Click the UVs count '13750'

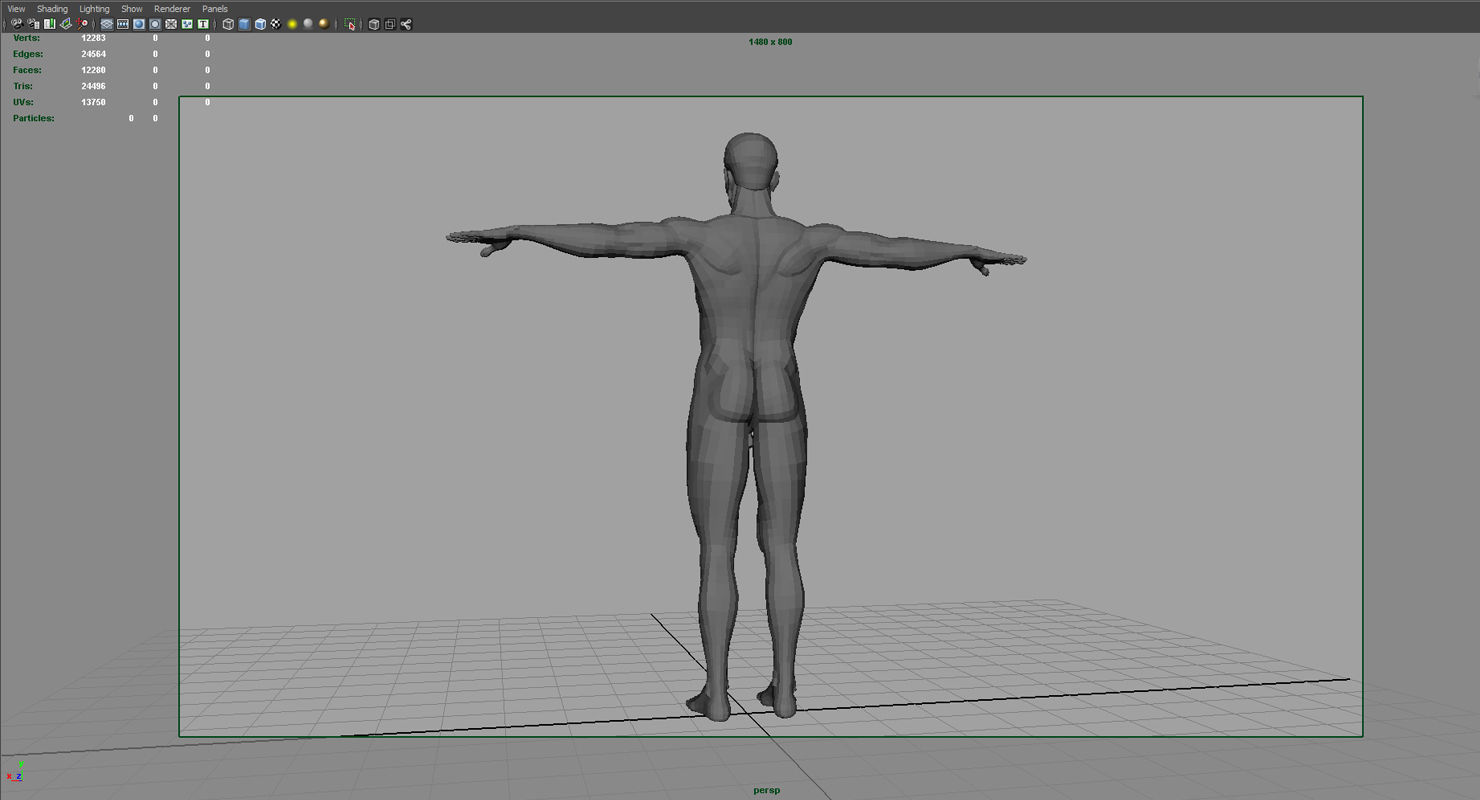(x=94, y=102)
